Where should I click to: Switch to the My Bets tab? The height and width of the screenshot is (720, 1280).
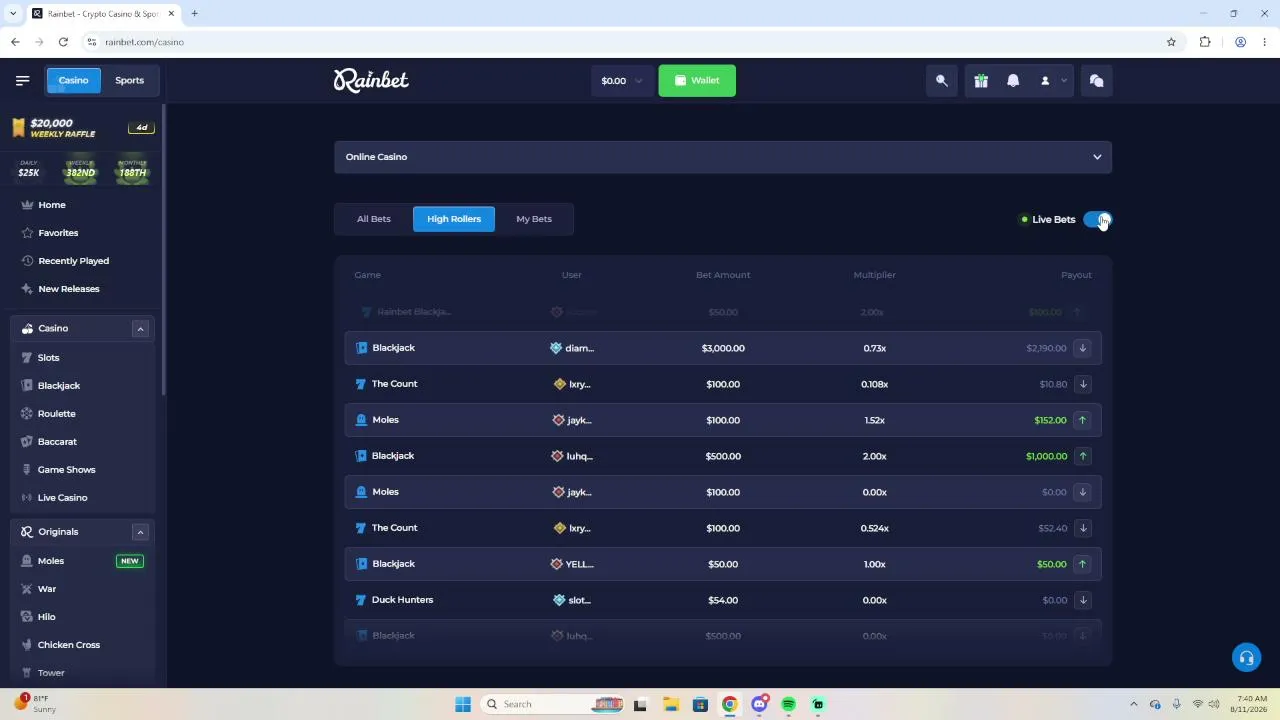(x=534, y=219)
